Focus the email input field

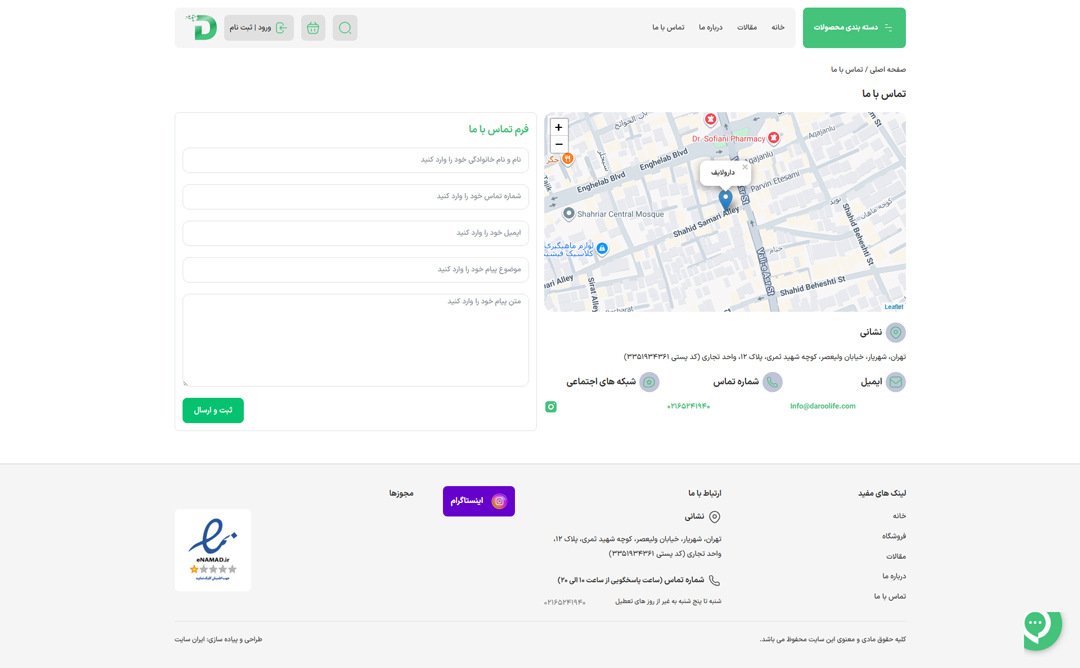pos(355,233)
